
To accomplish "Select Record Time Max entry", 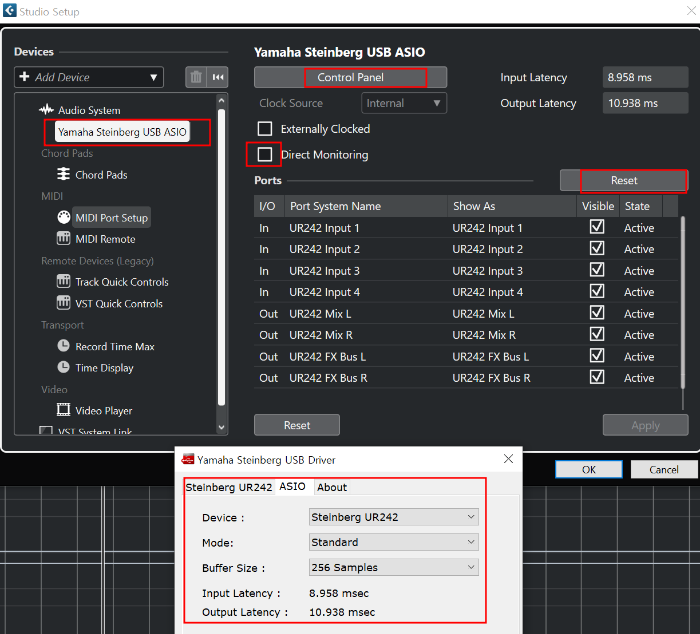I will point(115,346).
